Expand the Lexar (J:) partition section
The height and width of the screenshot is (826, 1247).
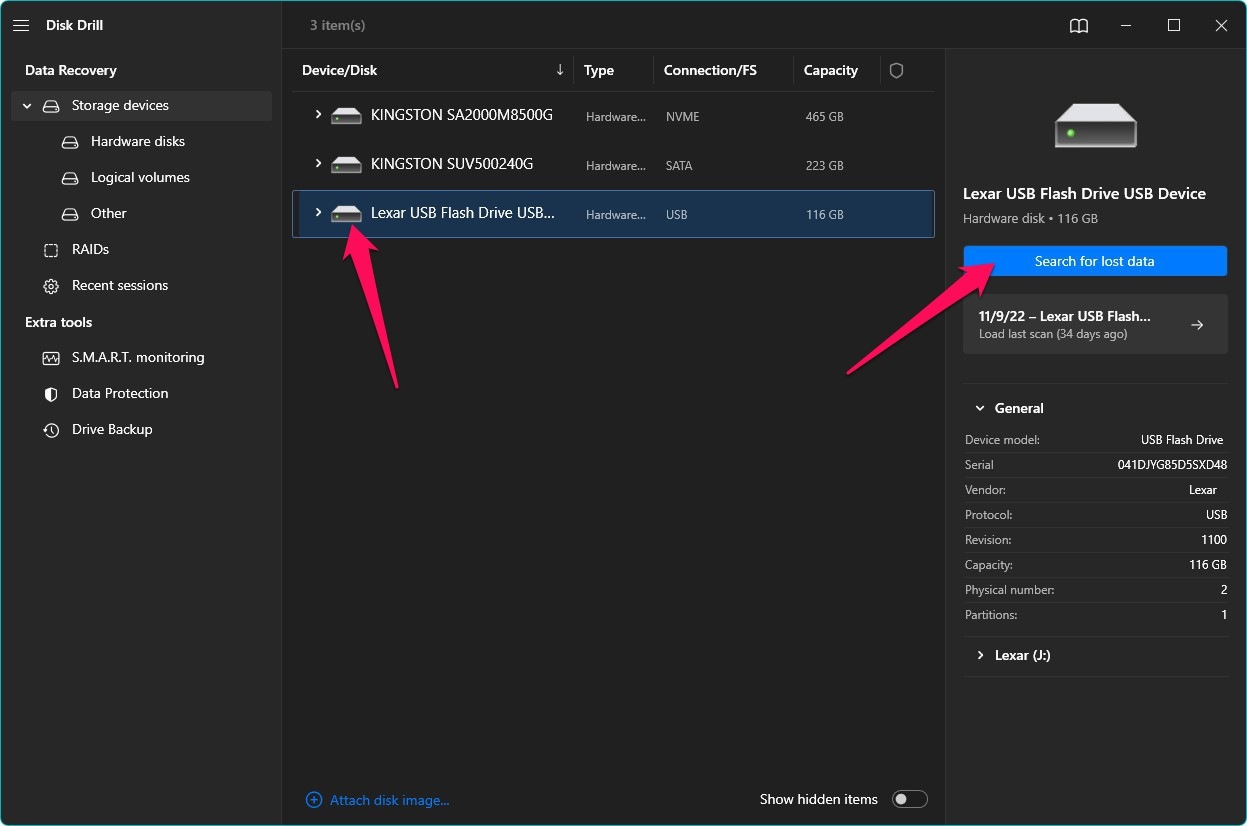tap(979, 656)
